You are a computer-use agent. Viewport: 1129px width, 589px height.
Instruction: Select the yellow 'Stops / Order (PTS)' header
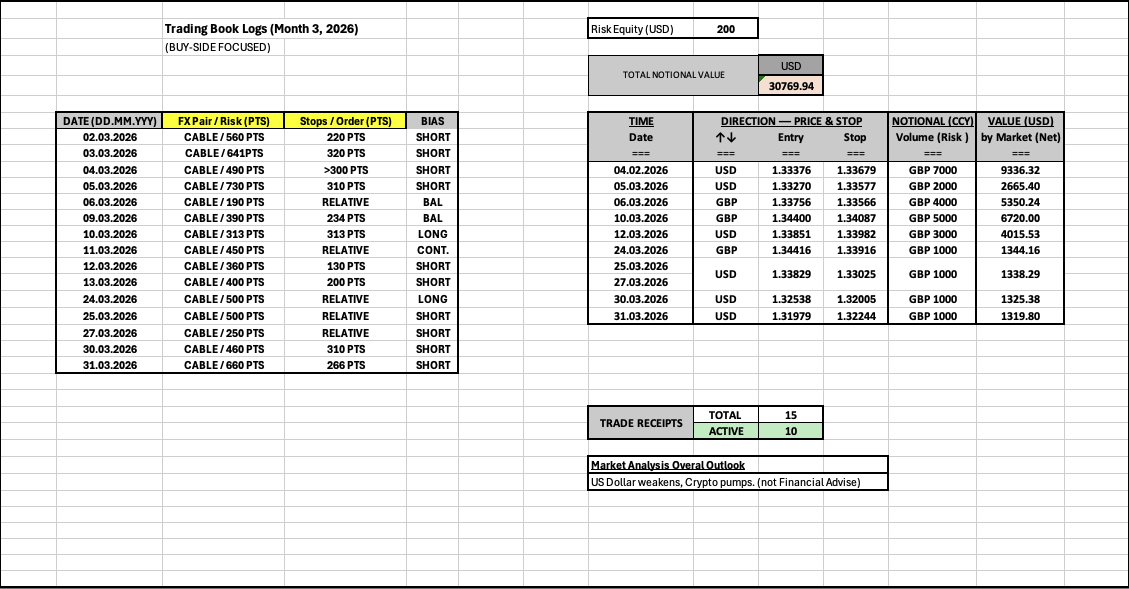345,121
